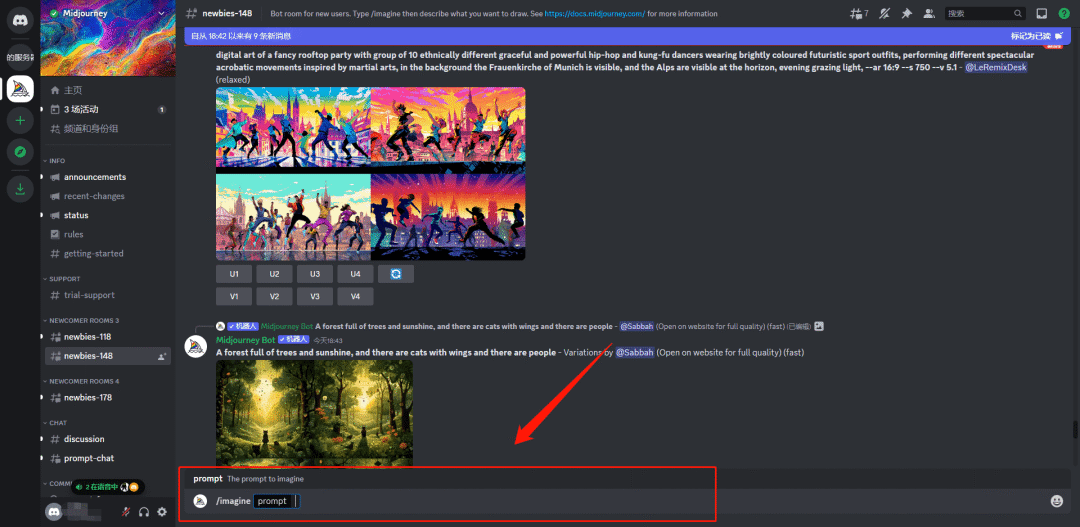Click the V1 variation button
The width and height of the screenshot is (1080, 527).
(x=234, y=296)
